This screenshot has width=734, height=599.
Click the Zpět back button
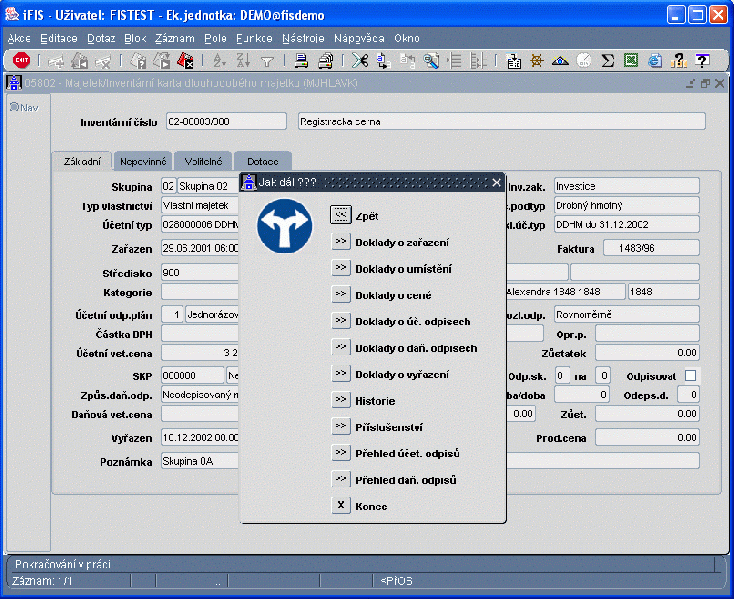click(x=340, y=215)
